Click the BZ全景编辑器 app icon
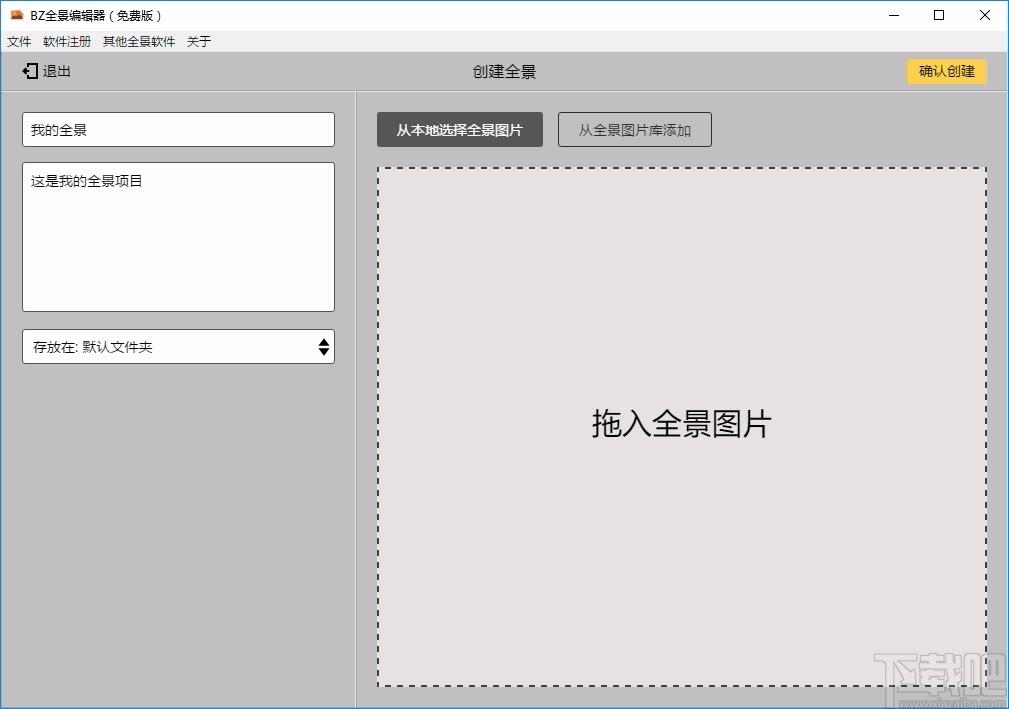The image size is (1009, 709). (17, 15)
